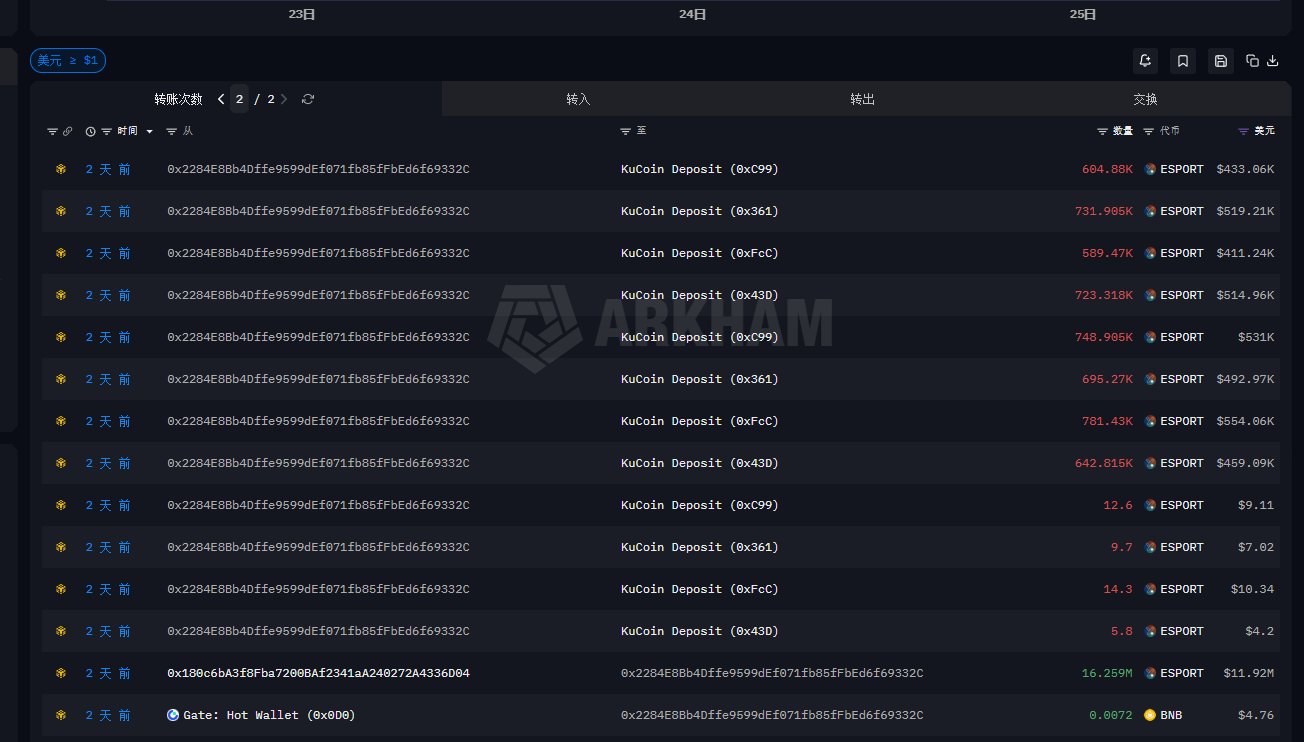Click the alert bell icon
Screen dimensions: 1304x742
(1145, 61)
